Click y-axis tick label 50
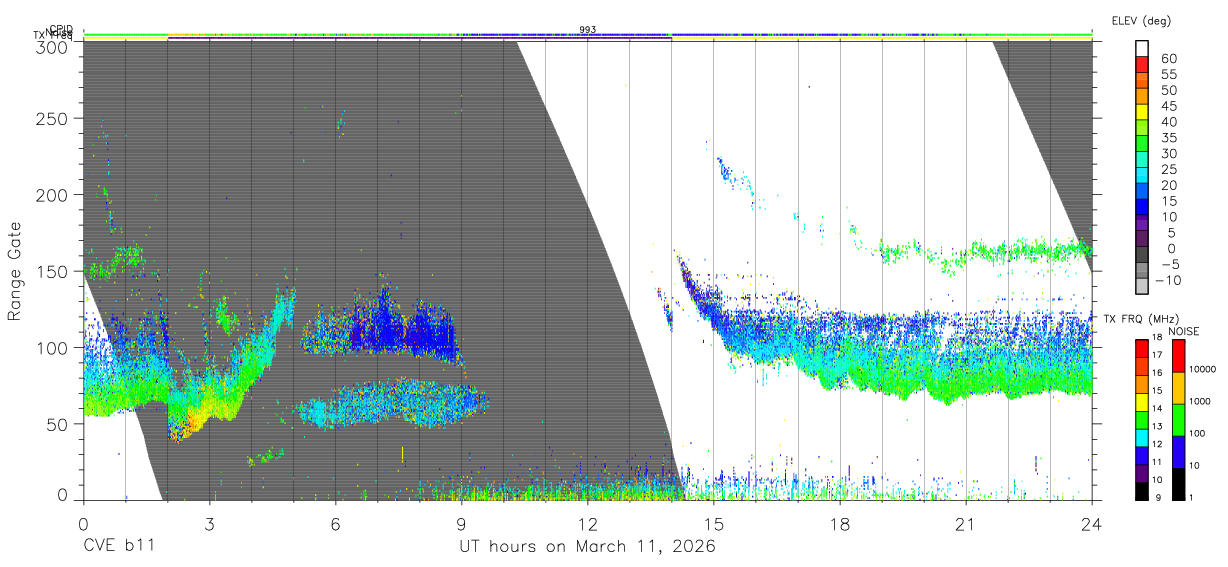Screen dimensions: 1228x567 tap(57, 423)
